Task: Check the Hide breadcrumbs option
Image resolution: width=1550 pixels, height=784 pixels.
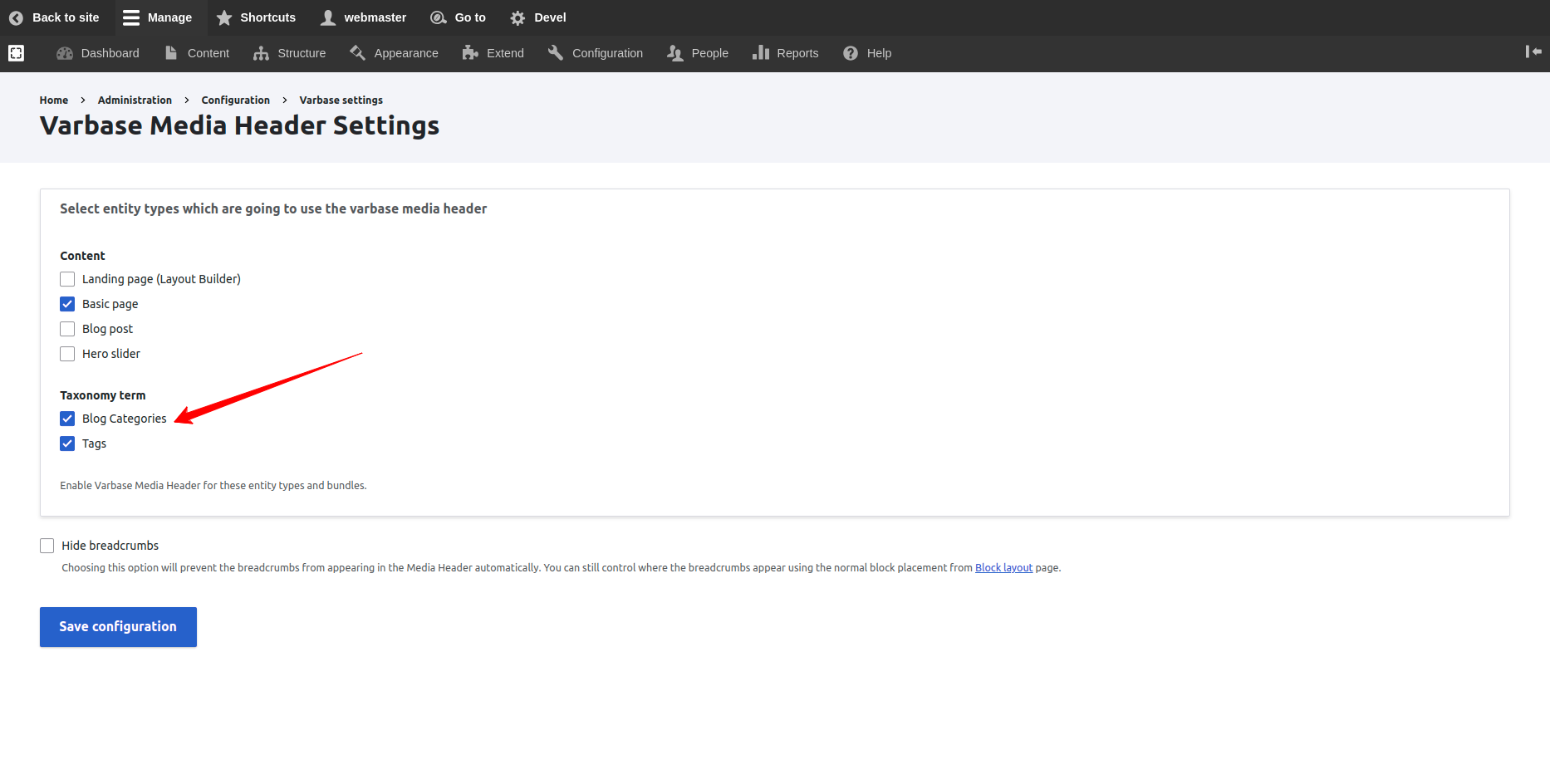Action: point(47,546)
